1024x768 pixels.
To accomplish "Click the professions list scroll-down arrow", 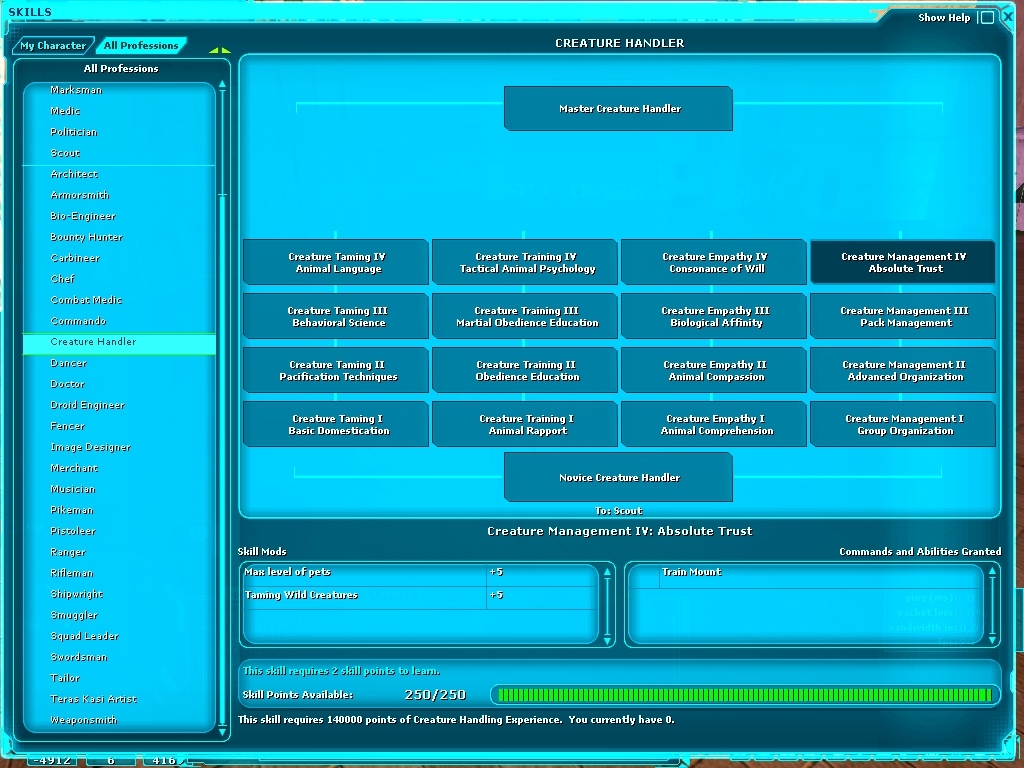I will (222, 732).
